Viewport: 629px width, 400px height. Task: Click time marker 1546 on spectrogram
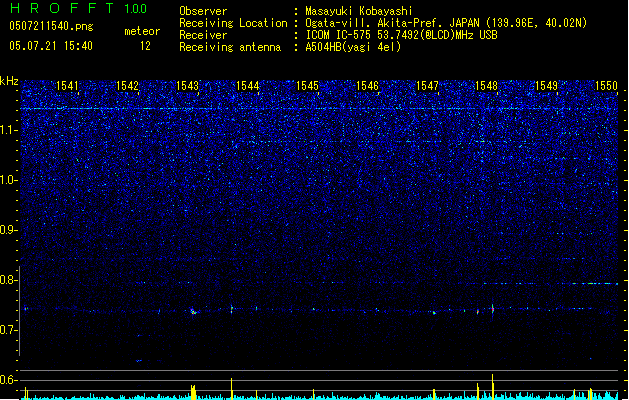click(367, 86)
